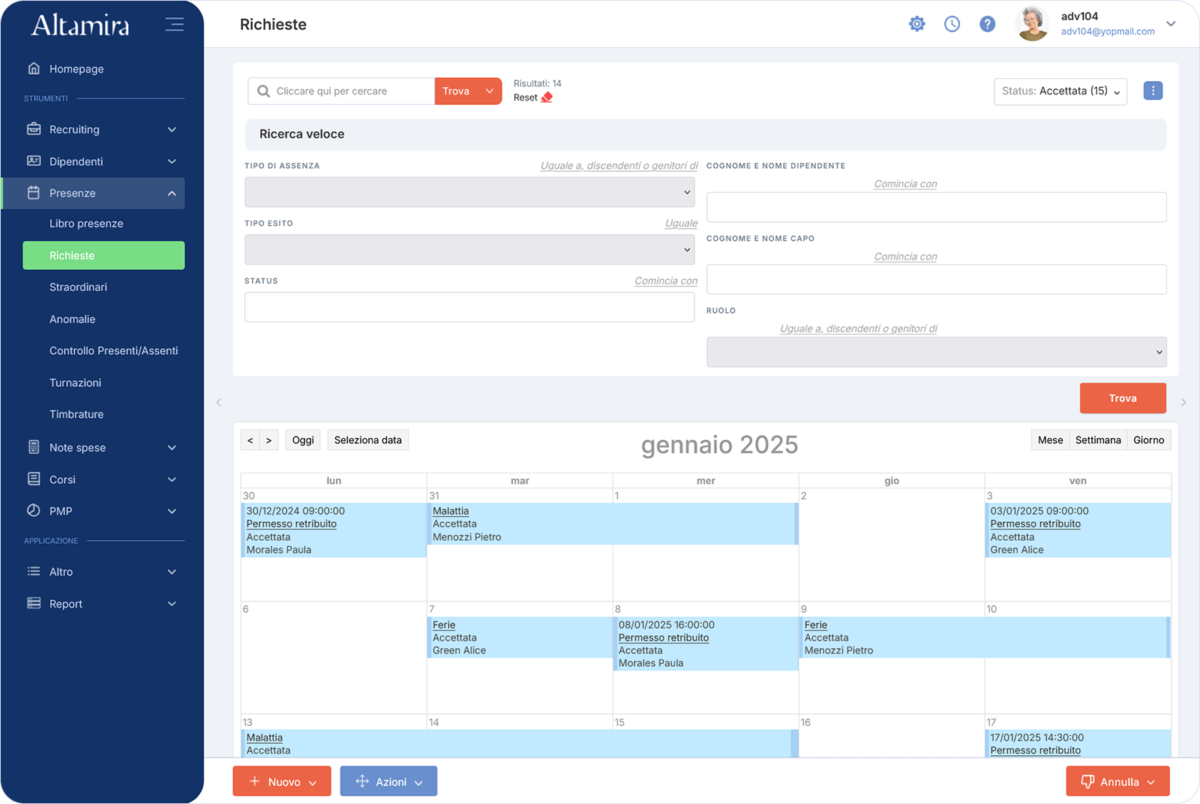Select Timbrature from Presenze submenu
Viewport: 1200px width, 804px height.
click(x=76, y=414)
